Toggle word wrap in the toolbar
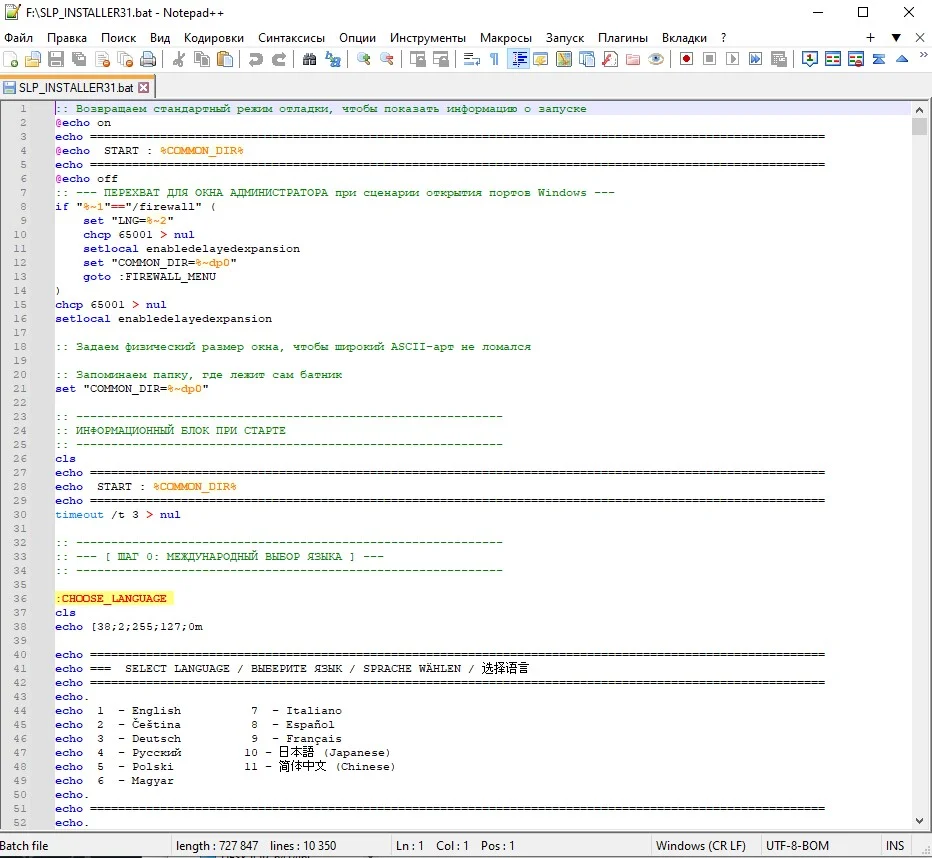The image size is (932, 858). coord(471,59)
